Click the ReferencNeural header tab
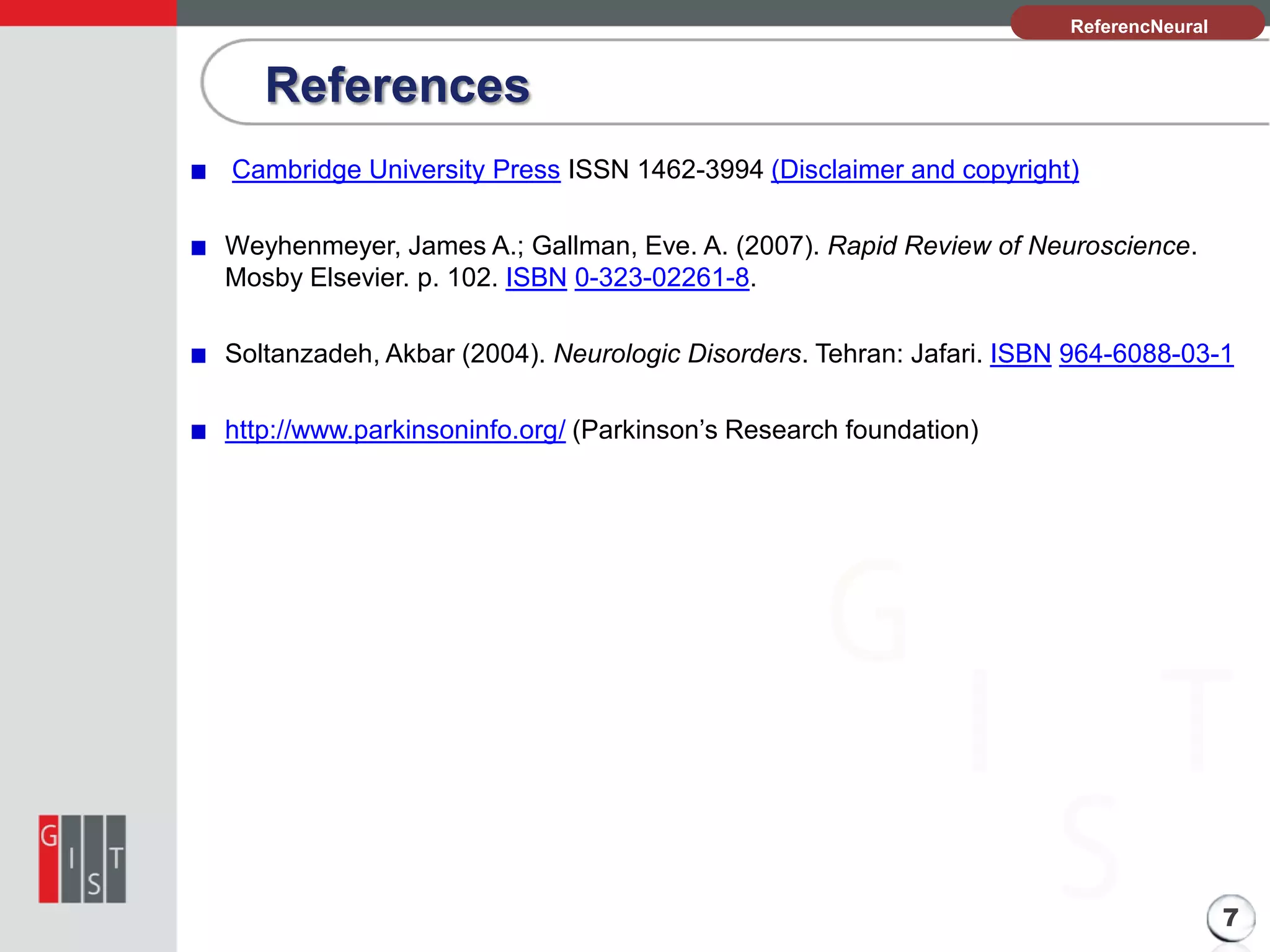The height and width of the screenshot is (952, 1270). pyautogui.click(x=1138, y=24)
